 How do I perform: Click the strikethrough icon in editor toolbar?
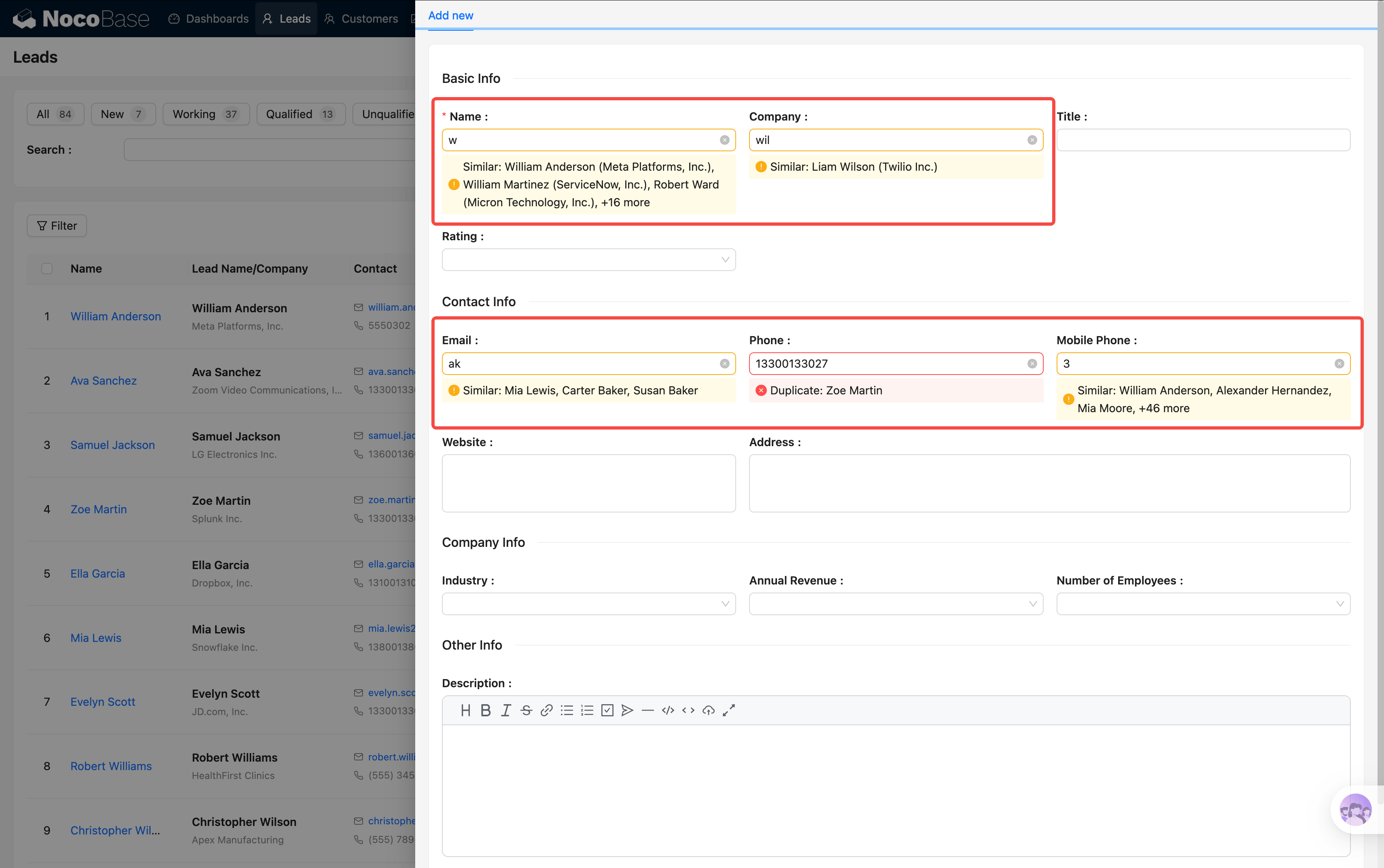[526, 710]
